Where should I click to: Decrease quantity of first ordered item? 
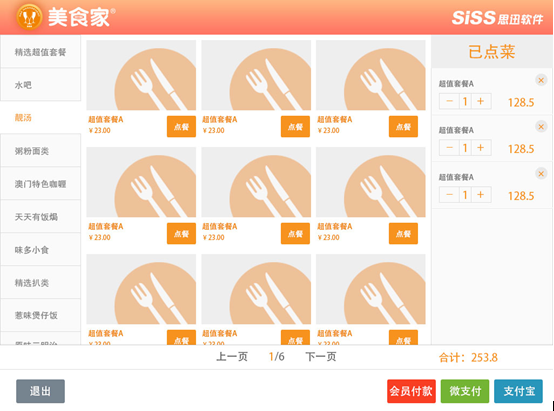449,101
